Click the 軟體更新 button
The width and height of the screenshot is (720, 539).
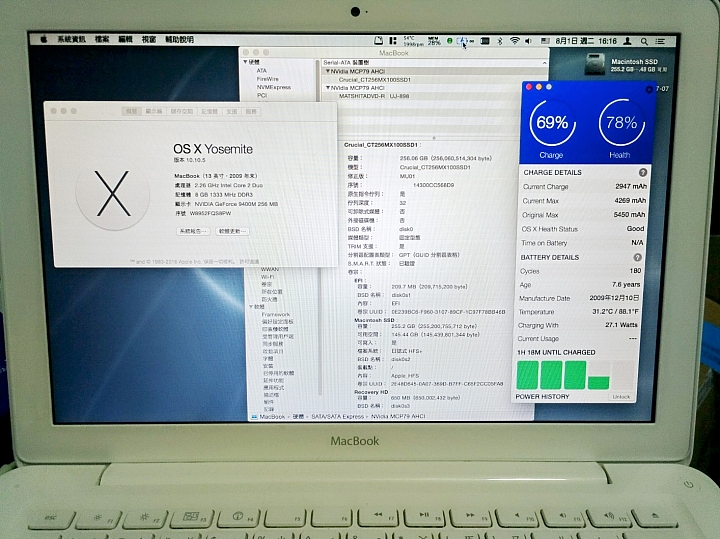click(x=232, y=231)
